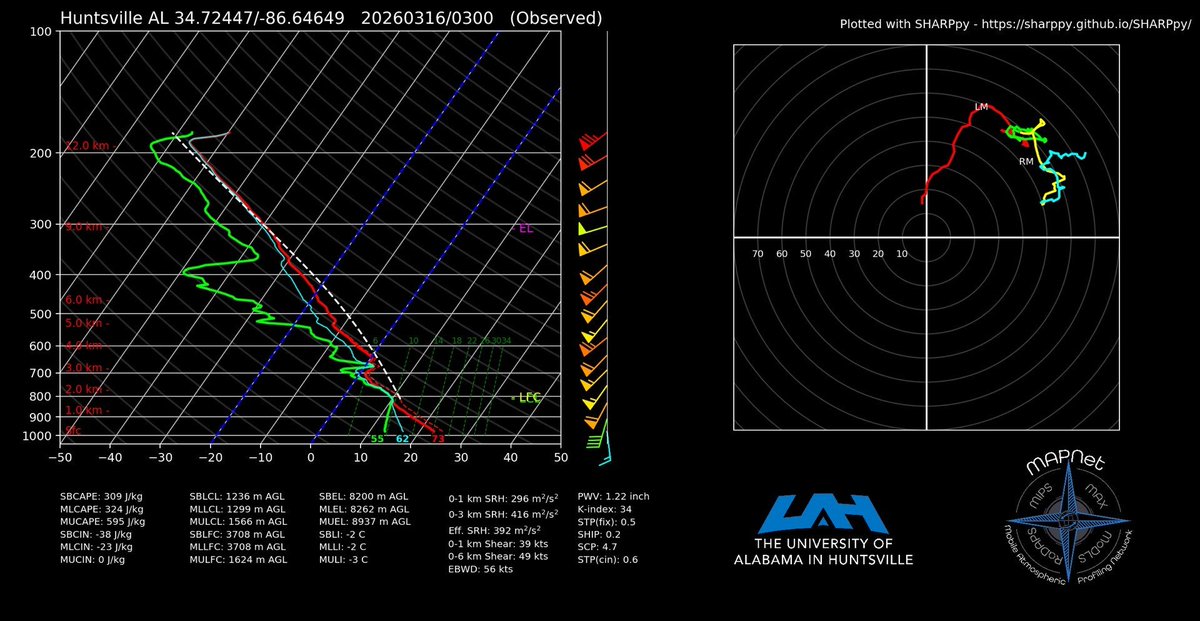
Task: Select the SBEL: 8200 m AGL value
Action: click(364, 496)
